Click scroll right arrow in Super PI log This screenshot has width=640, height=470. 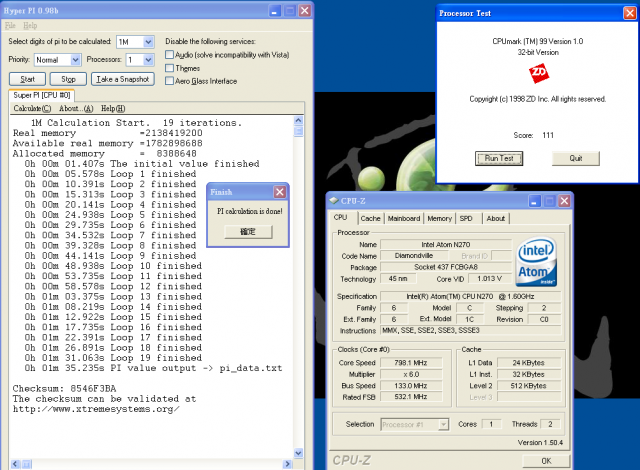tap(287, 464)
